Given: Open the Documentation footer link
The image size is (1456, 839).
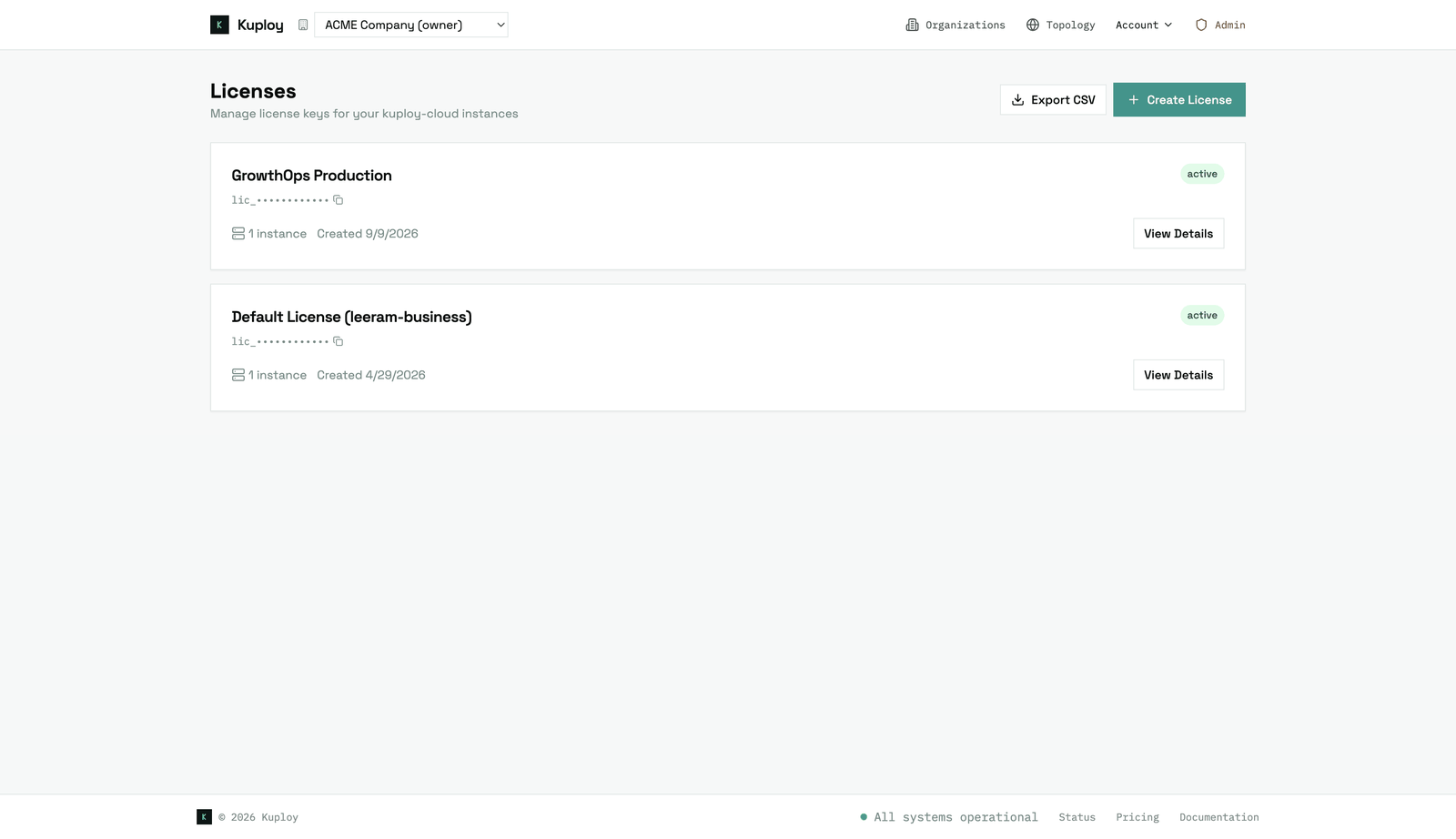Looking at the screenshot, I should click(1219, 817).
